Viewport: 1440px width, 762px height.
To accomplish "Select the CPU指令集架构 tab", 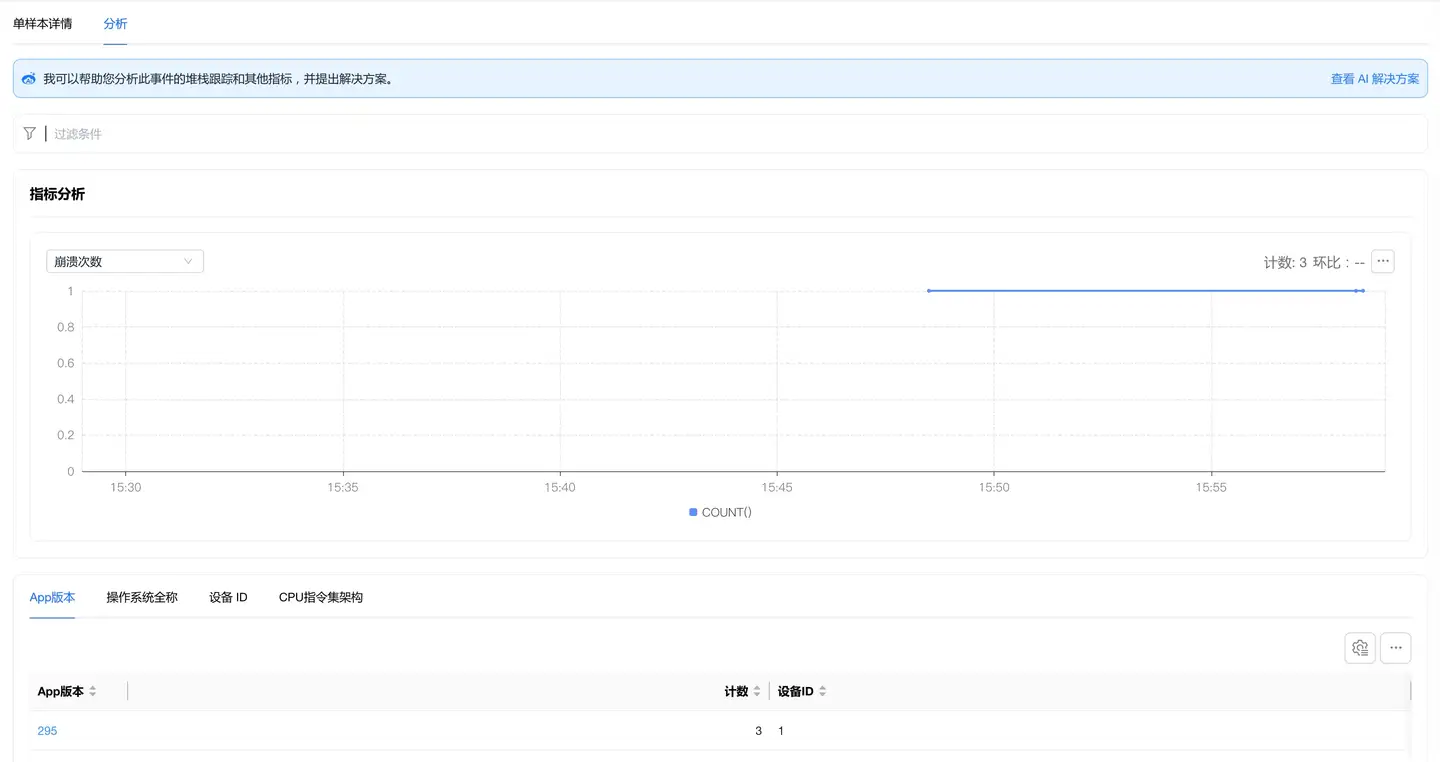I will click(320, 597).
